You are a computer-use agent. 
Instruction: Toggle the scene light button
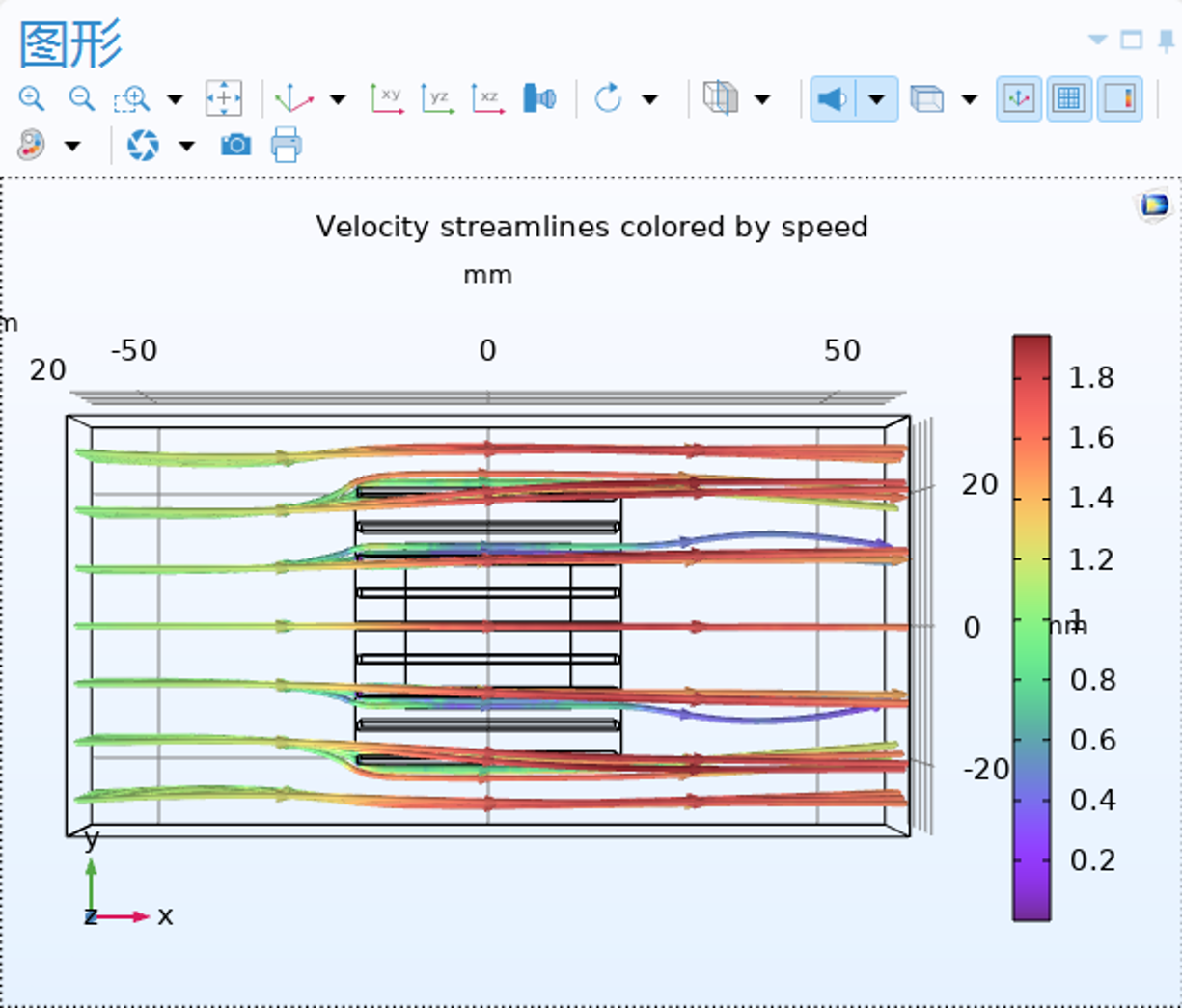[x=832, y=98]
